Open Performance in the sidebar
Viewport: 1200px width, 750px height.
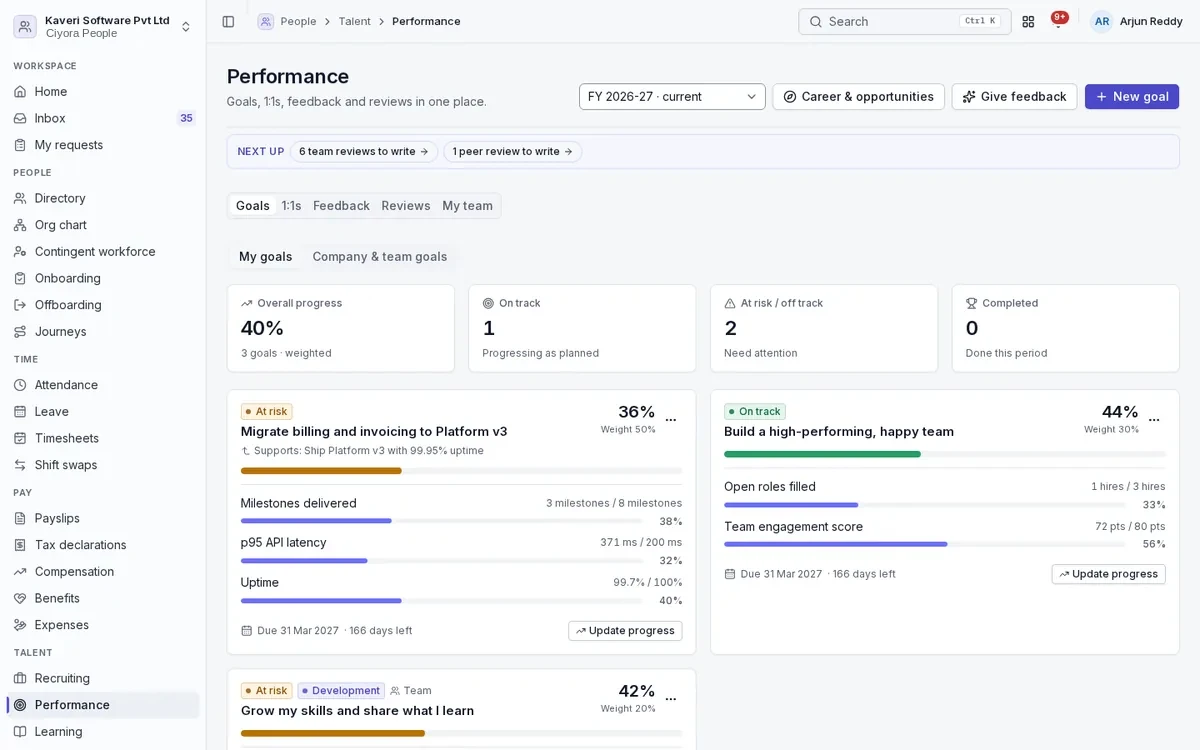[x=103, y=705]
